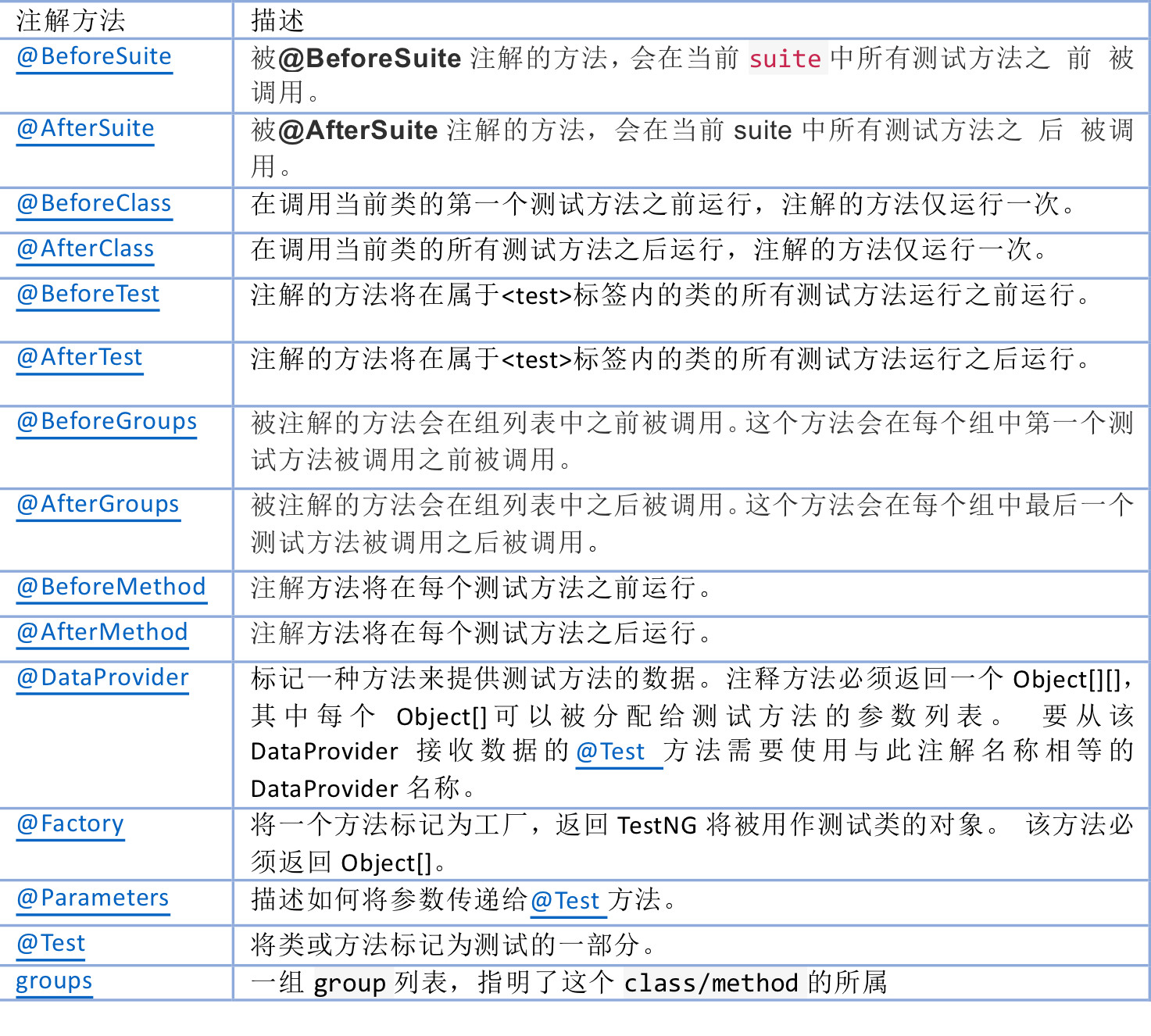
Task: Click the @AfterTest description text
Action: coord(672,359)
